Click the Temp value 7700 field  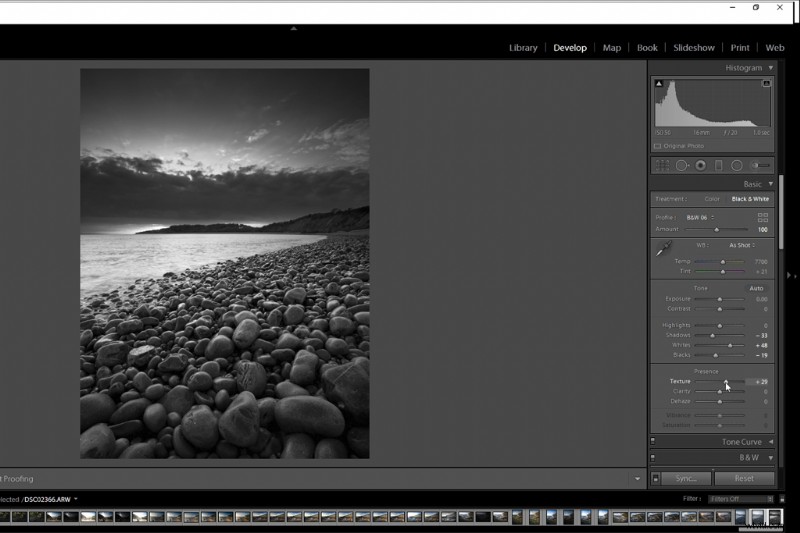click(761, 262)
